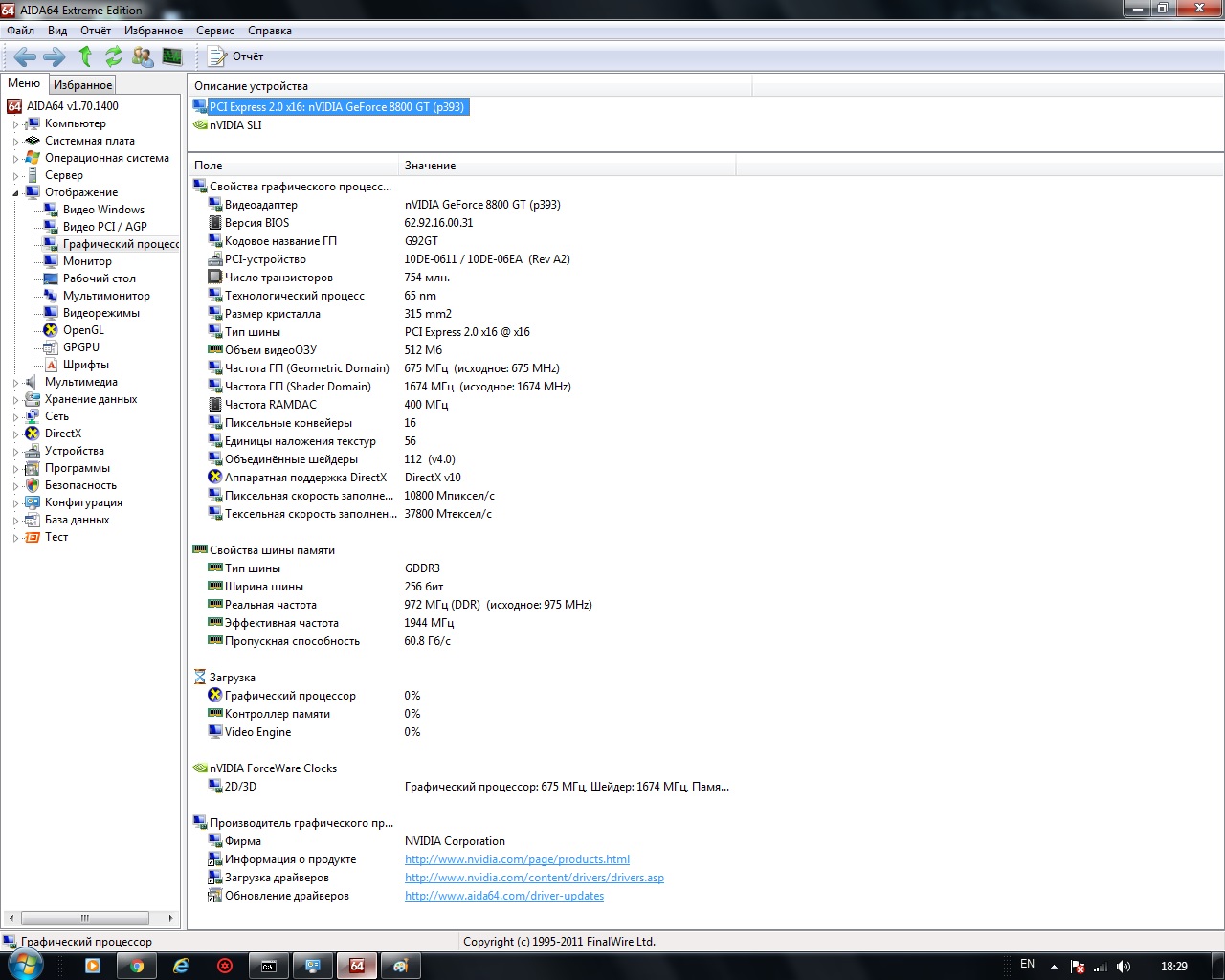The width and height of the screenshot is (1225, 980).
Task: Open the Отчёт menu in menu bar
Action: tap(96, 31)
